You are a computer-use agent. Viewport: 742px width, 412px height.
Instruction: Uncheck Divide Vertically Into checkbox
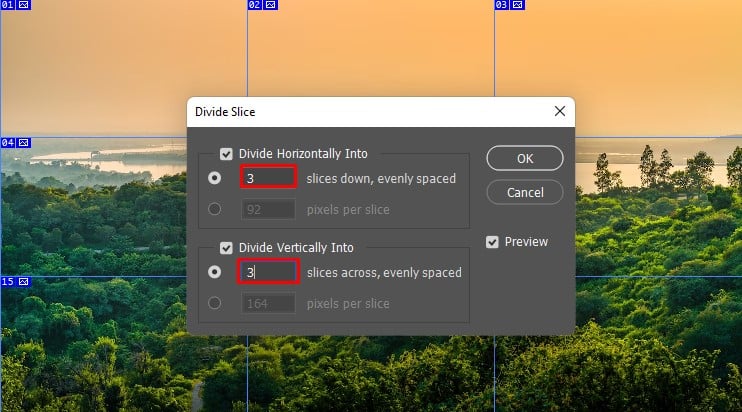pos(227,248)
